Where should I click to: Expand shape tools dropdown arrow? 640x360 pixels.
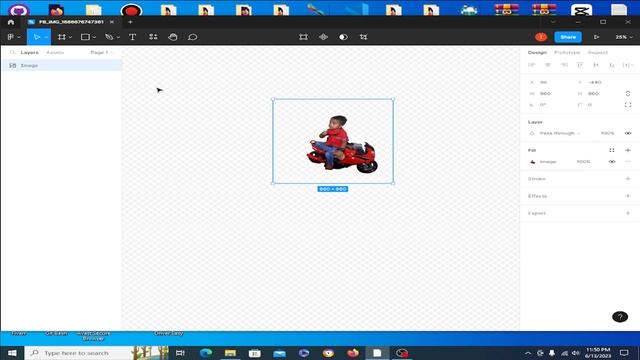tap(94, 37)
